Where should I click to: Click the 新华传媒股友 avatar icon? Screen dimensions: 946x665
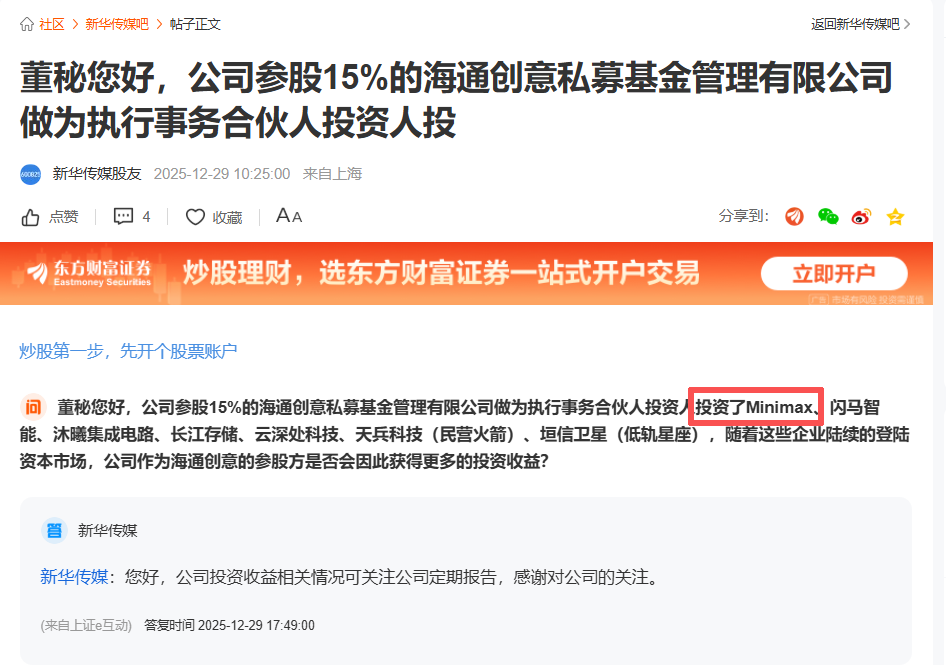tap(31, 174)
